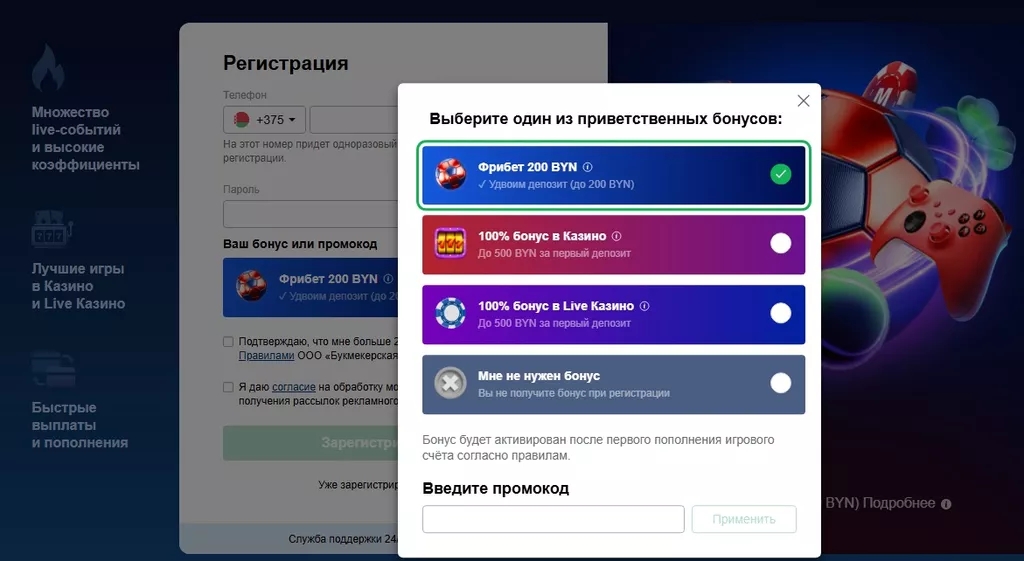This screenshot has width=1024, height=561.
Task: Focus the Введите промокод input field
Action: tap(553, 519)
